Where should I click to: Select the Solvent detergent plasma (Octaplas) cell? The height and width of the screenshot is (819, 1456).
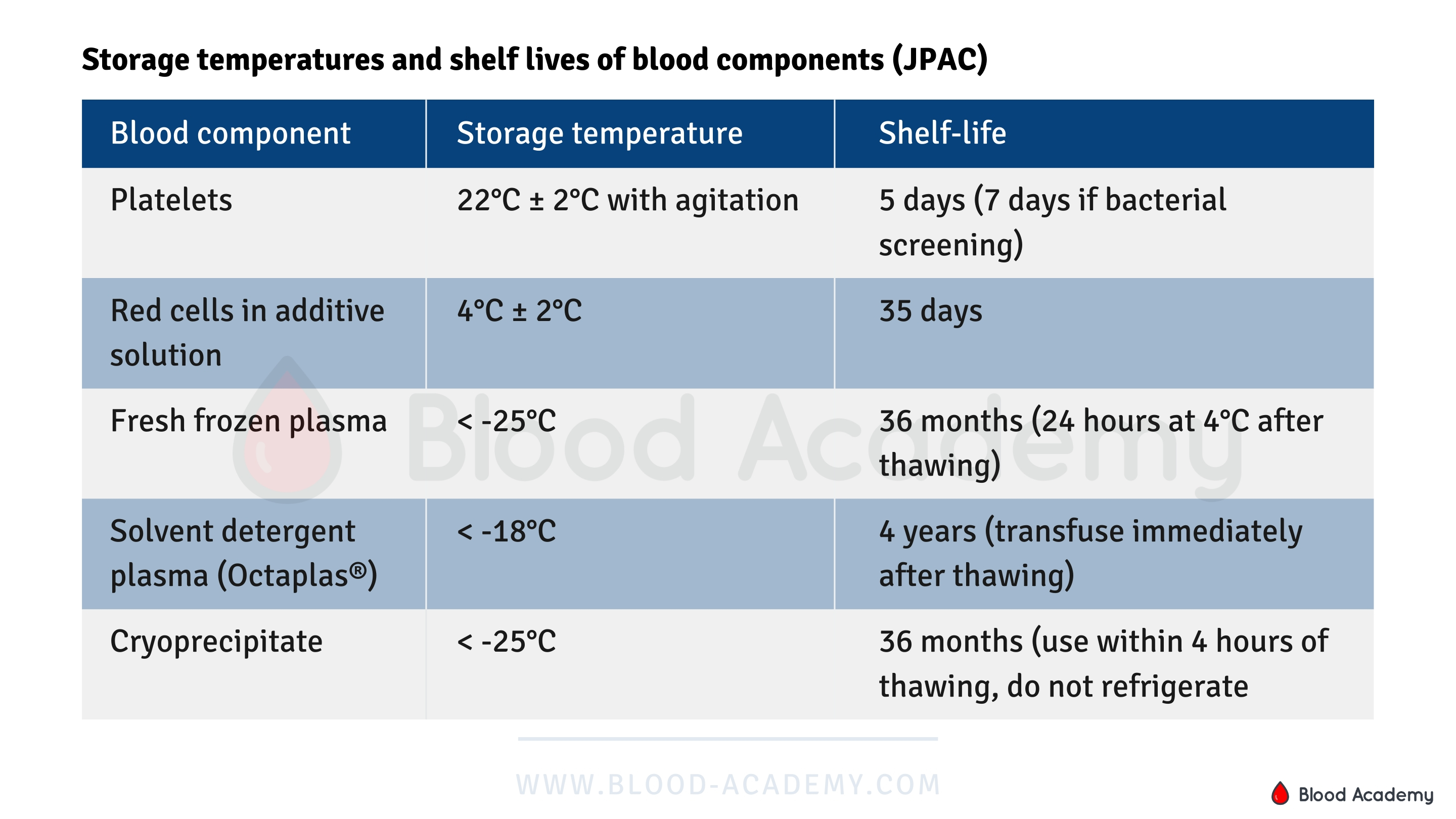[x=244, y=554]
